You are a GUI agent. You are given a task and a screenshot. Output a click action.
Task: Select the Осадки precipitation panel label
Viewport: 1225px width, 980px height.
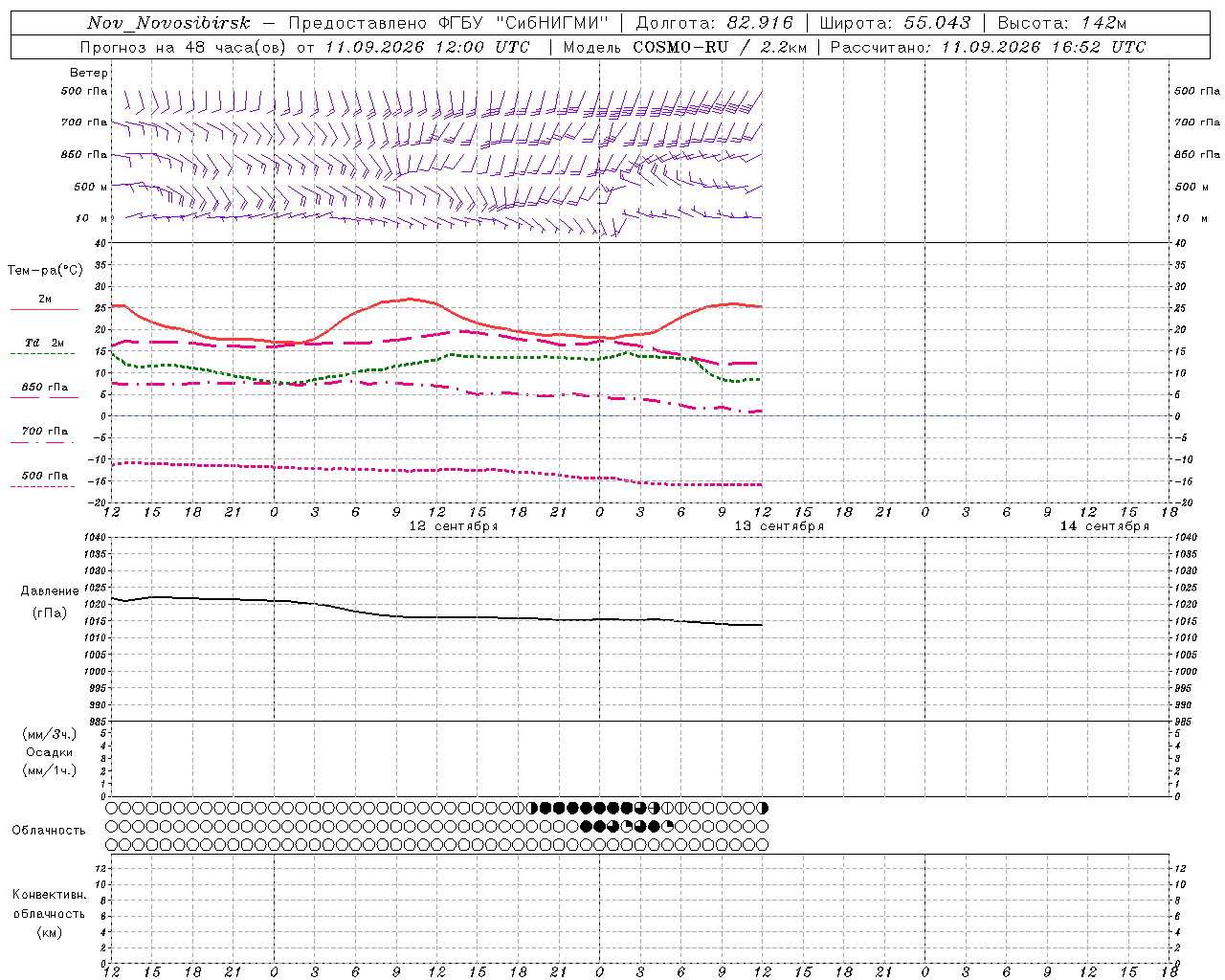[50, 752]
